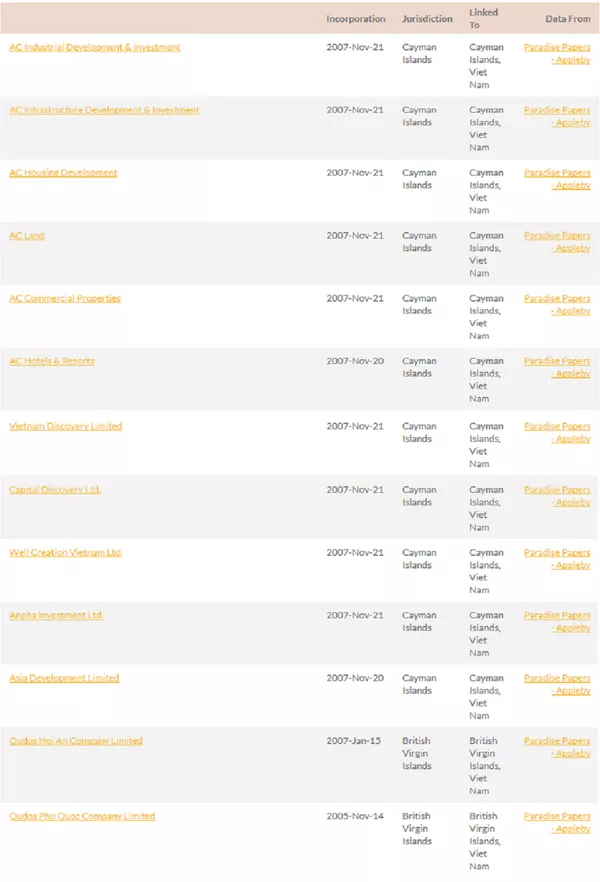Image resolution: width=600 pixels, height=882 pixels.
Task: Click the Incorporation column header
Action: tap(356, 19)
